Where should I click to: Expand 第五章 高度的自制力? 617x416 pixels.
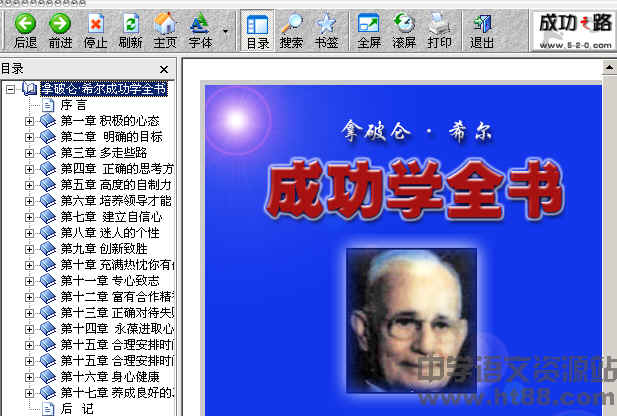[x=29, y=185]
